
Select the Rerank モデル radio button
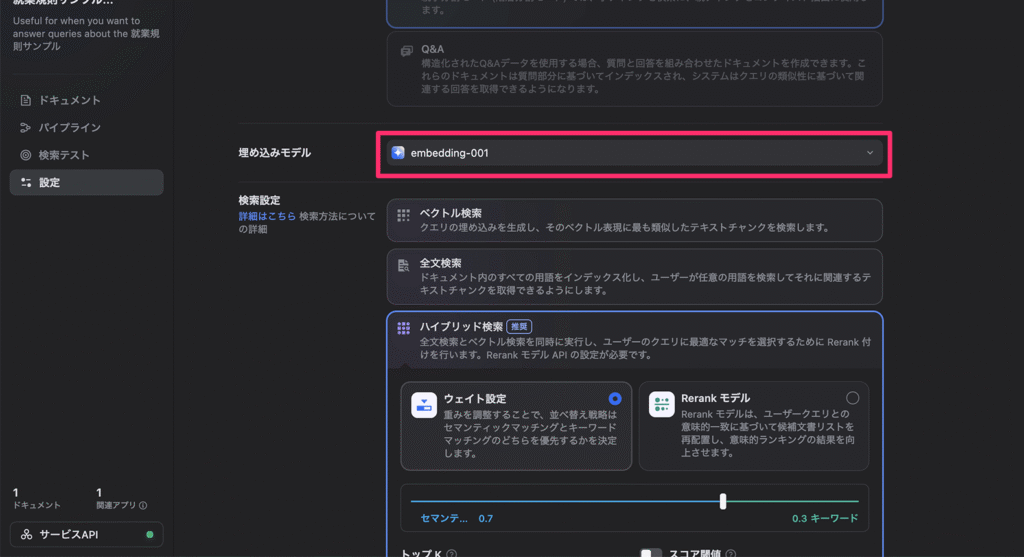tap(852, 398)
